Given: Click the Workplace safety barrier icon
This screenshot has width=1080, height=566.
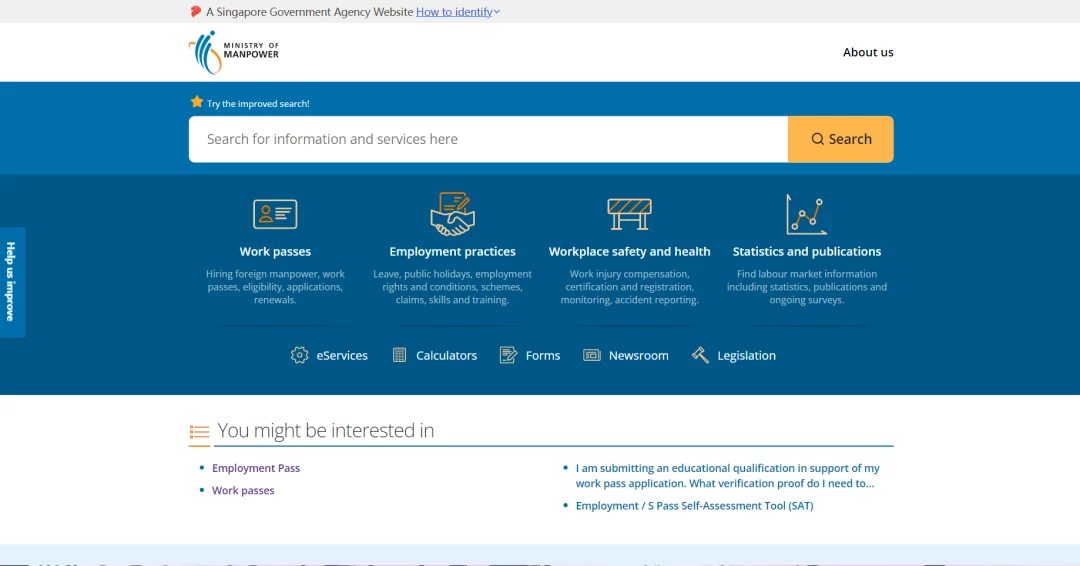Looking at the screenshot, I should (630, 213).
